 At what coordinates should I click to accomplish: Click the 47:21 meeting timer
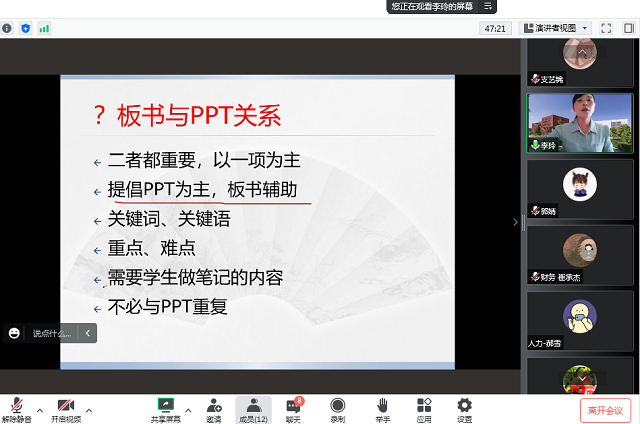[x=495, y=29]
